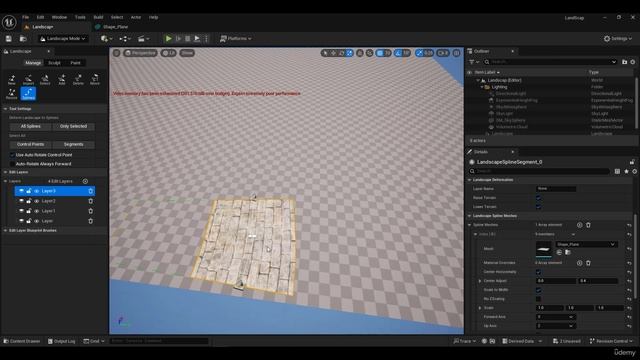This screenshot has height=360, width=640.
Task: Toggle the favorites star in Details panel
Action: pyautogui.click(x=626, y=171)
